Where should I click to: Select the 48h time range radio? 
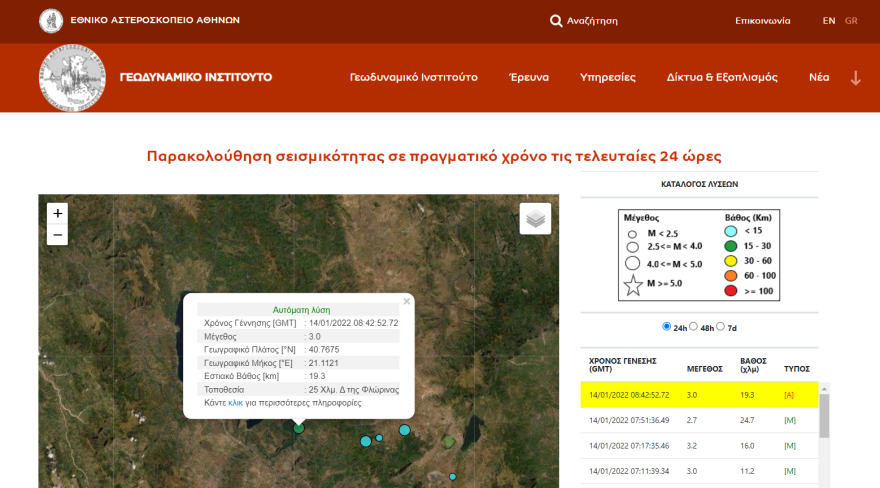pyautogui.click(x=693, y=326)
